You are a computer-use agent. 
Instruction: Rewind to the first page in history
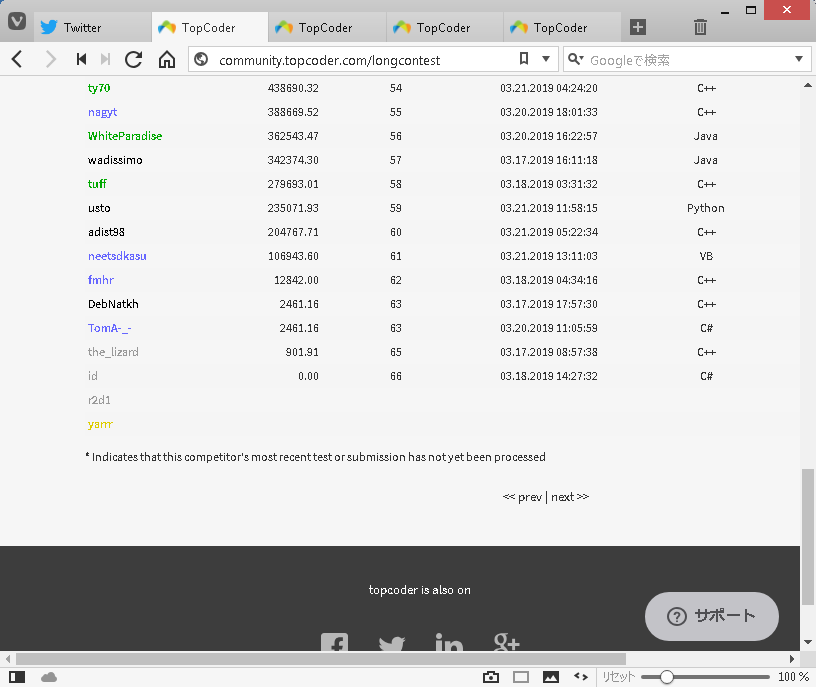point(81,59)
